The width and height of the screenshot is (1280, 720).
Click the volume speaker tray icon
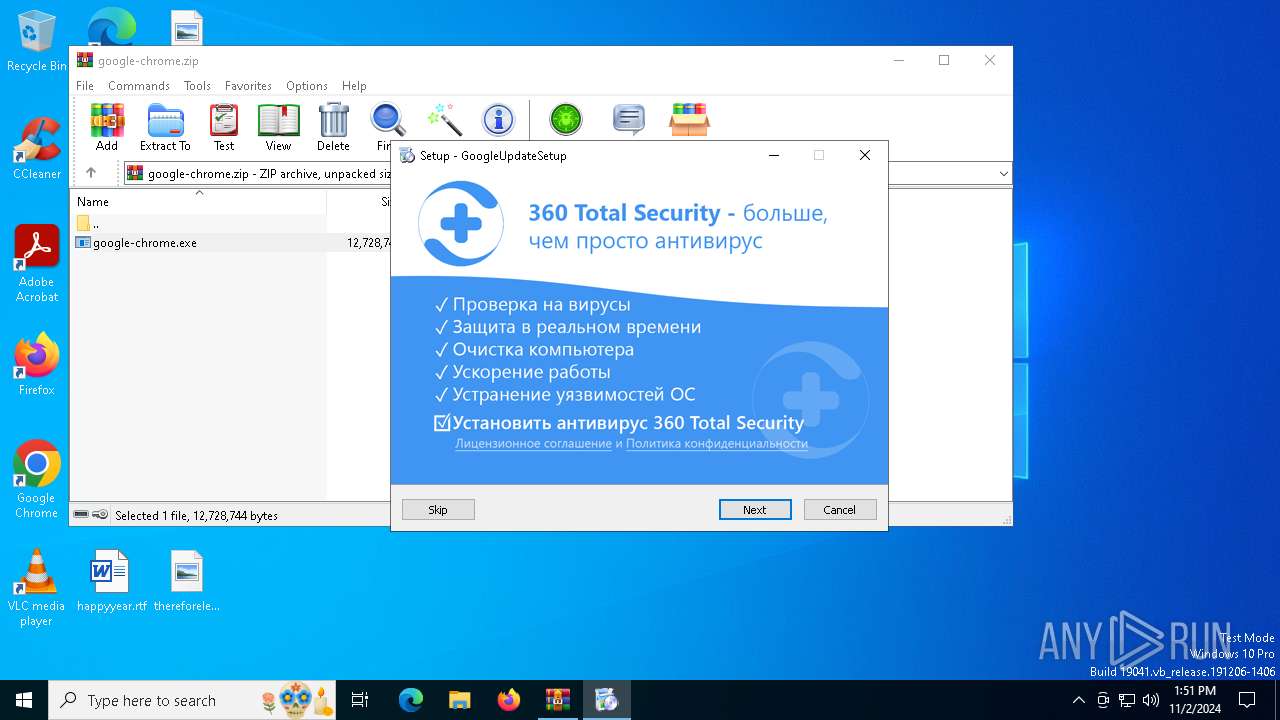(1151, 700)
